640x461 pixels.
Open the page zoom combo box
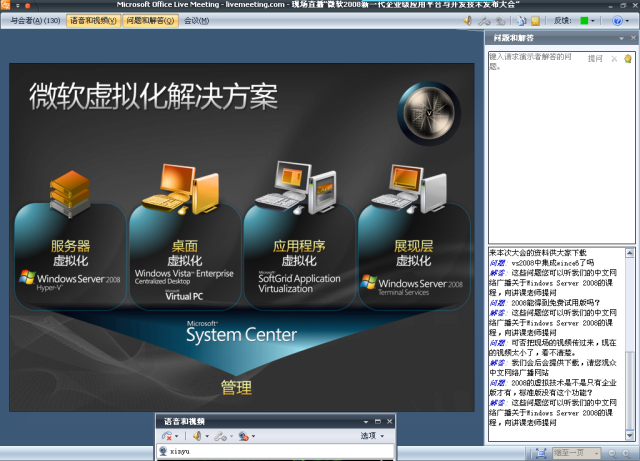(574, 453)
